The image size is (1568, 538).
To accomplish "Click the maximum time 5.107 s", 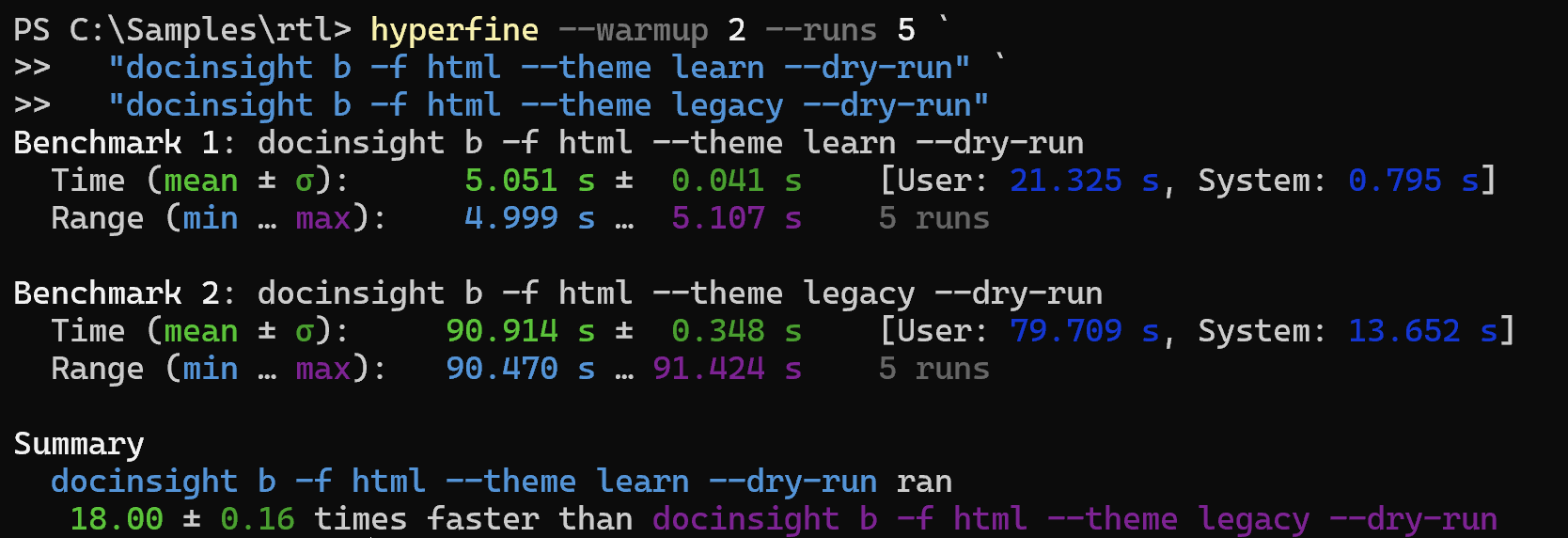I will (736, 218).
